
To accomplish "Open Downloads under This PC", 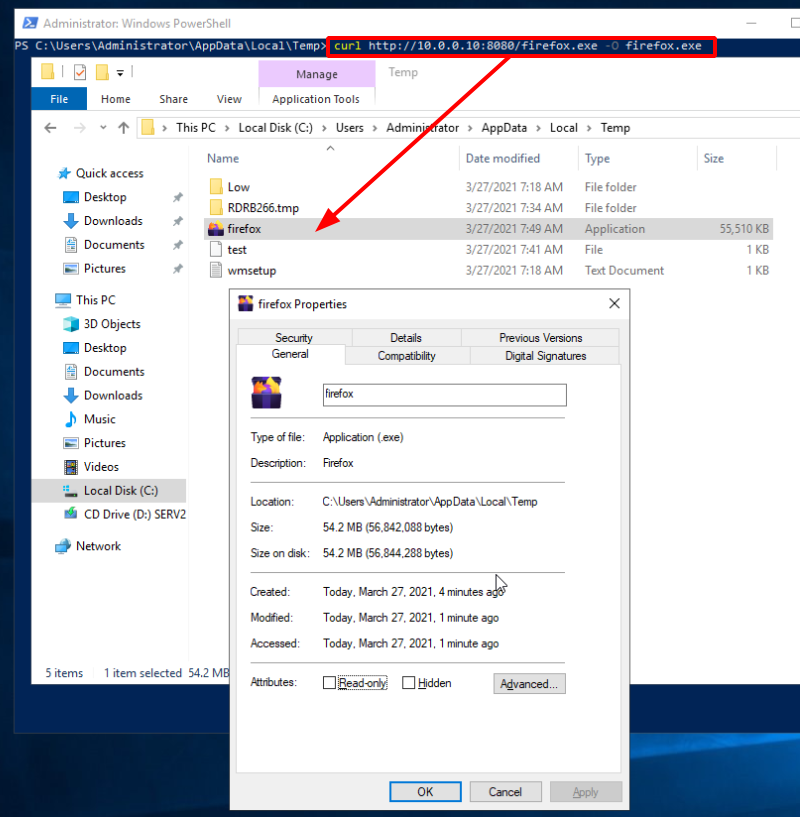I will point(113,395).
